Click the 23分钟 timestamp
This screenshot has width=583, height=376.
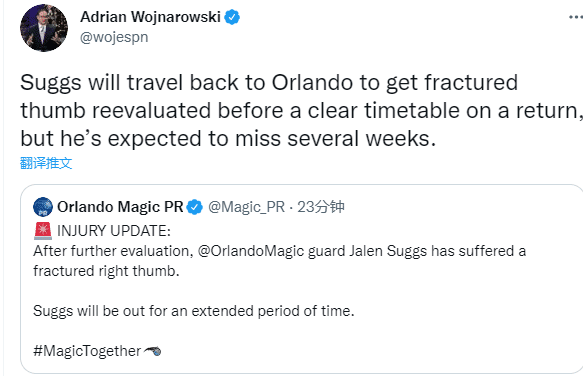click(321, 207)
